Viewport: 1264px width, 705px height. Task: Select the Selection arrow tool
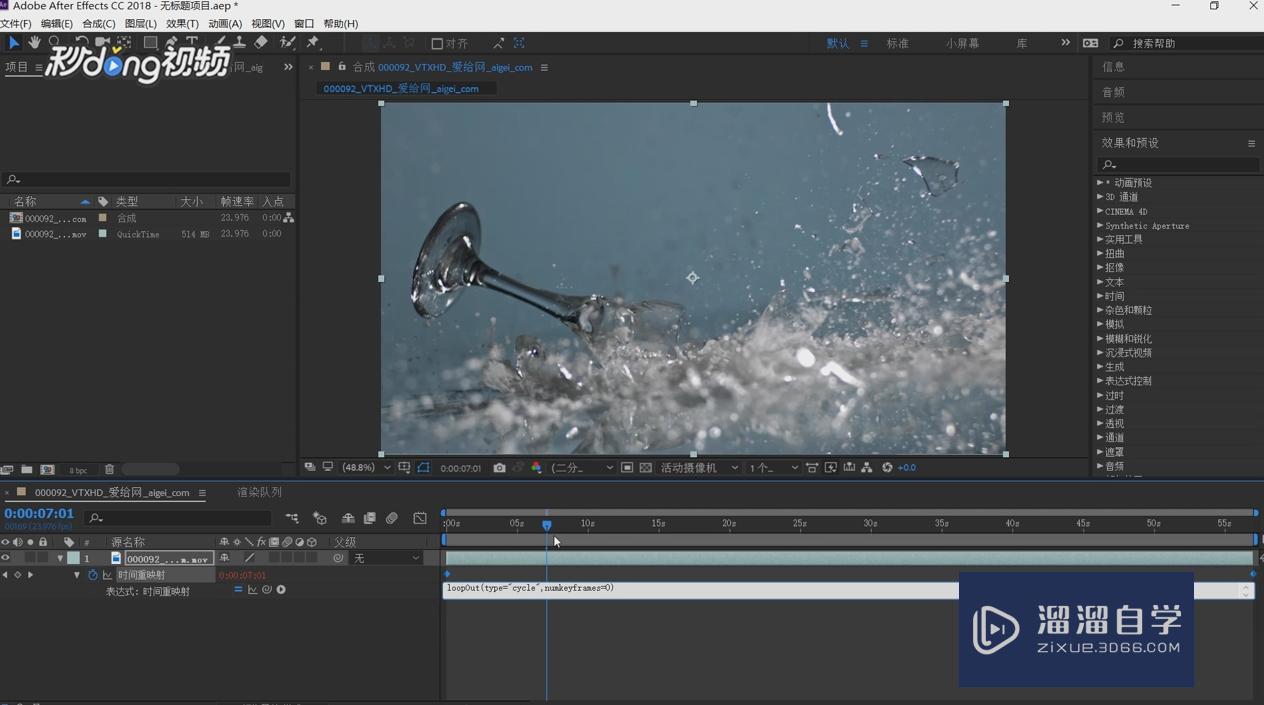[x=14, y=43]
